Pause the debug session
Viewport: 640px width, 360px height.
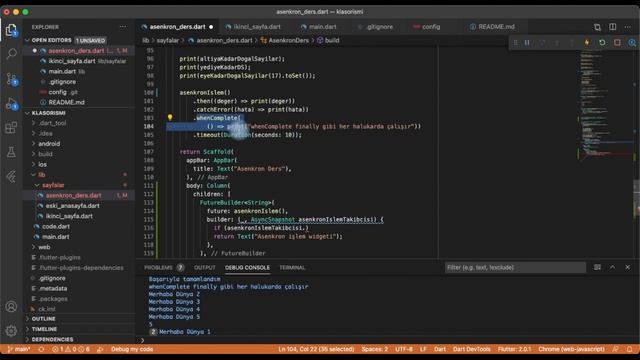(527, 42)
